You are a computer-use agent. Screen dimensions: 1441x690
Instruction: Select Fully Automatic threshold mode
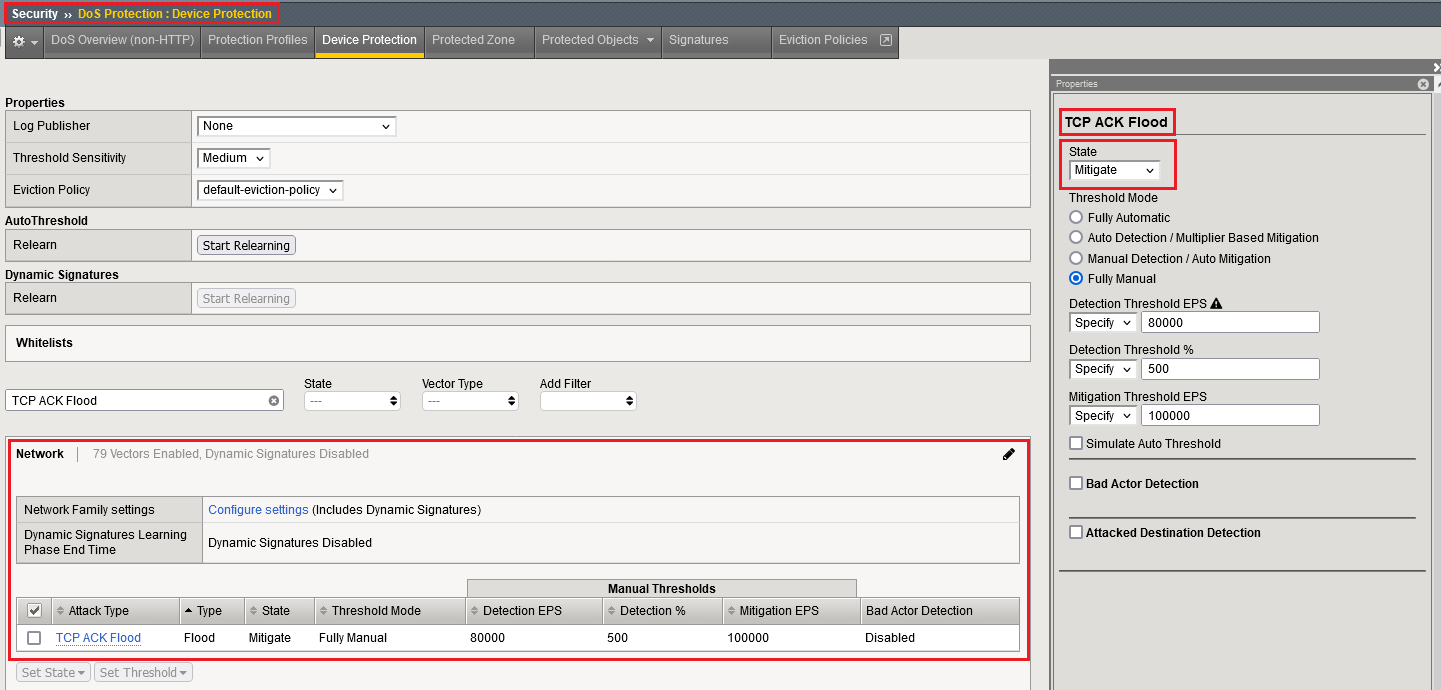point(1076,218)
